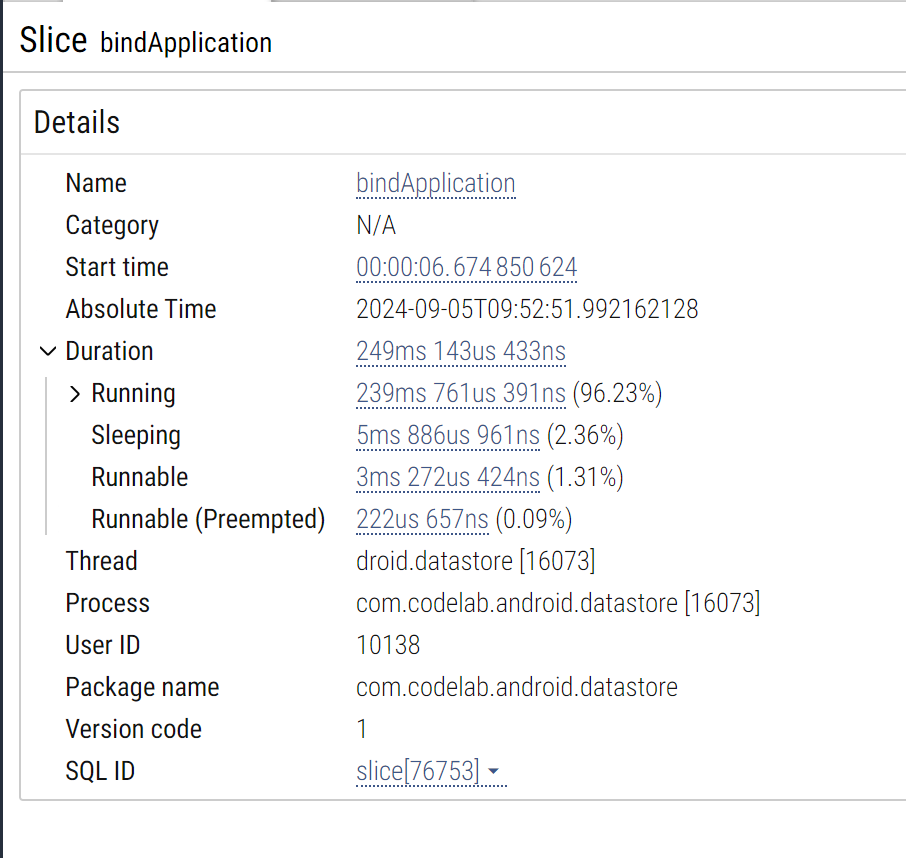This screenshot has height=858, width=906.
Task: Select the Package name value
Action: pyautogui.click(x=517, y=688)
